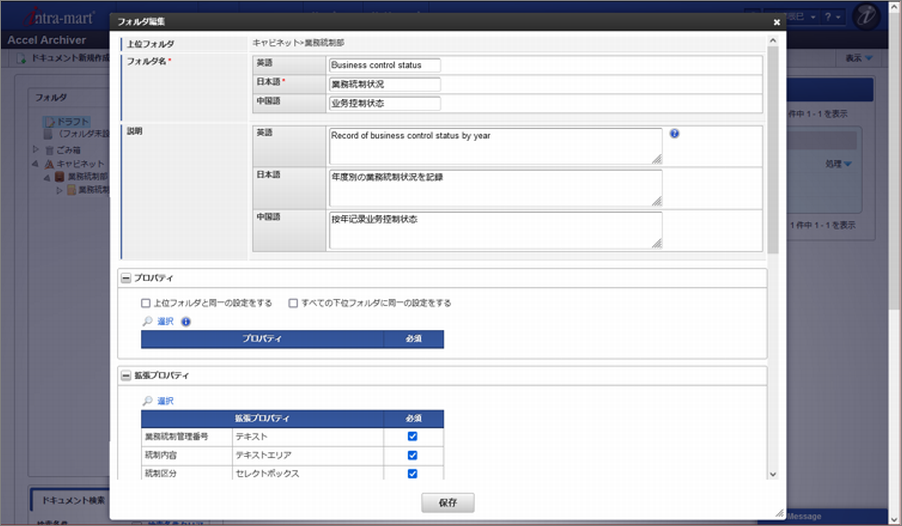Open help menu in background header

(832, 17)
